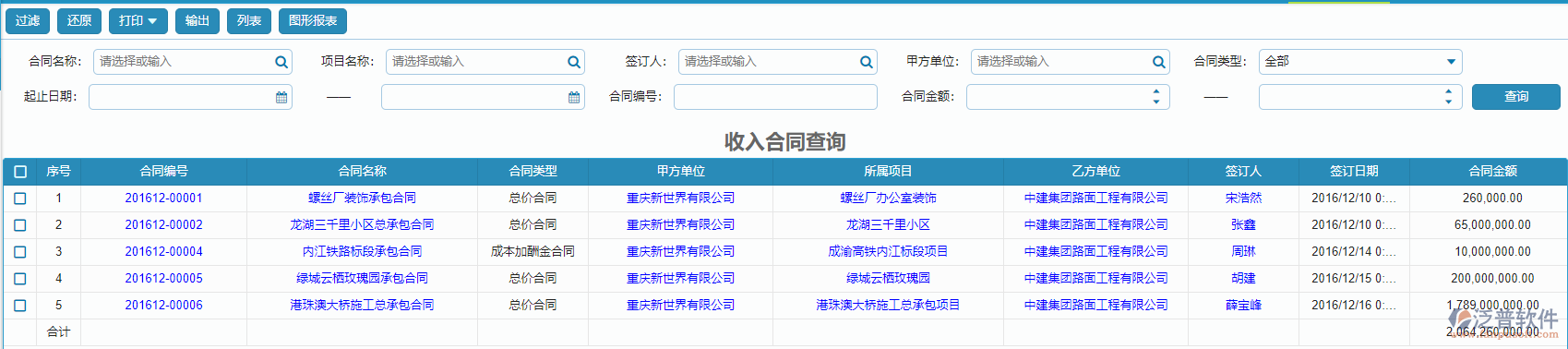Click signer link 宋浩然

pos(1243,199)
